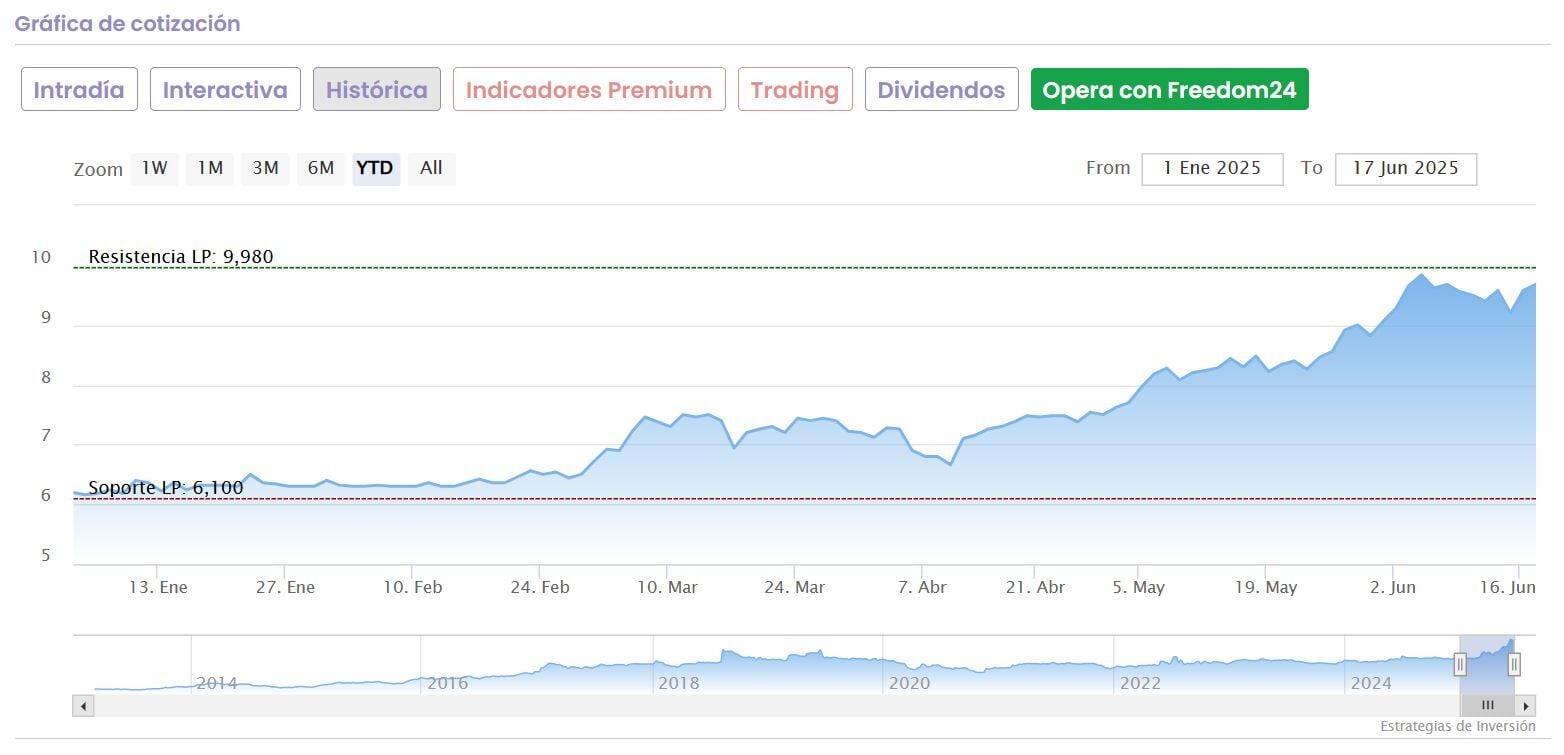The image size is (1564, 755).
Task: Select the 3M zoom range
Action: pos(265,168)
